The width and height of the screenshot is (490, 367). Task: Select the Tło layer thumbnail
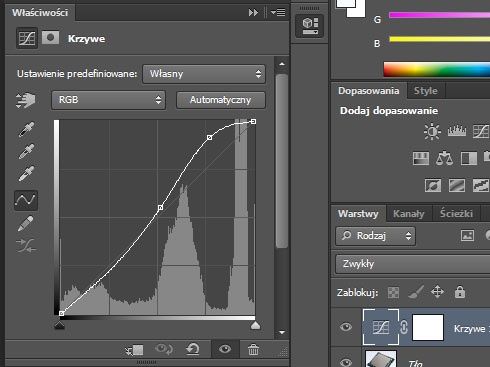[381, 359]
